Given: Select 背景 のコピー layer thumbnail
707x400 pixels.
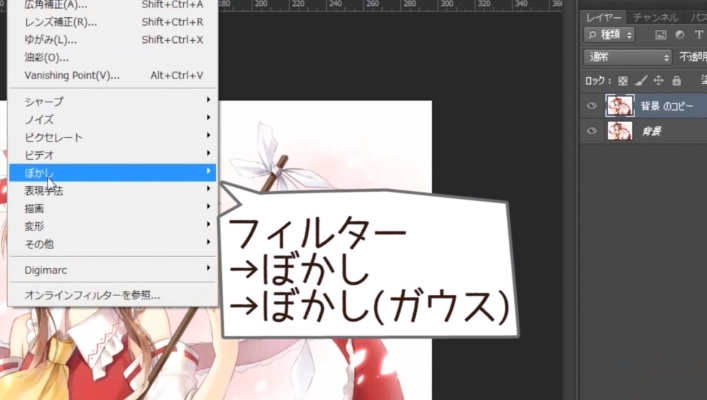Looking at the screenshot, I should pos(620,106).
